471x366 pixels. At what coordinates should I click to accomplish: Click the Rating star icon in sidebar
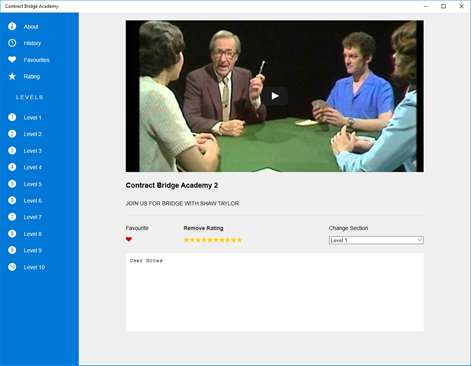pyautogui.click(x=12, y=76)
